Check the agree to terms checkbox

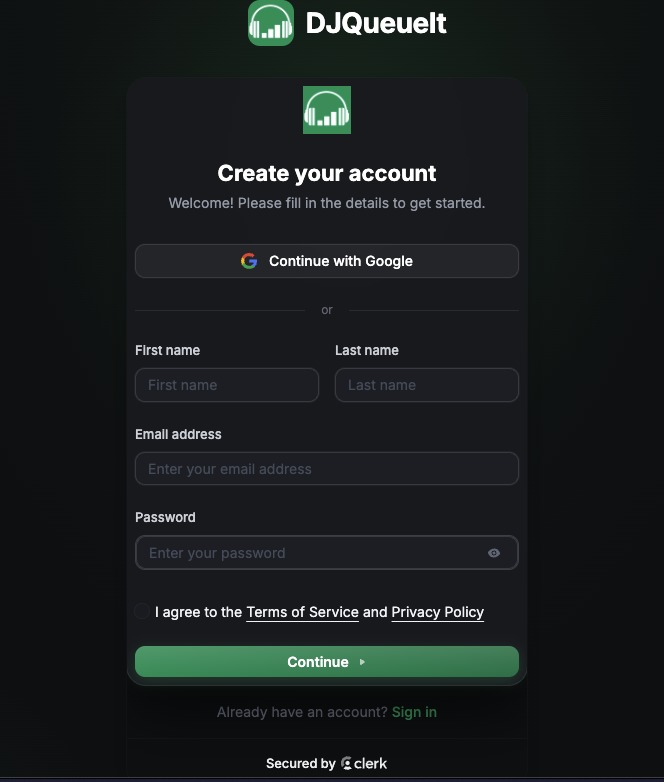tap(142, 612)
